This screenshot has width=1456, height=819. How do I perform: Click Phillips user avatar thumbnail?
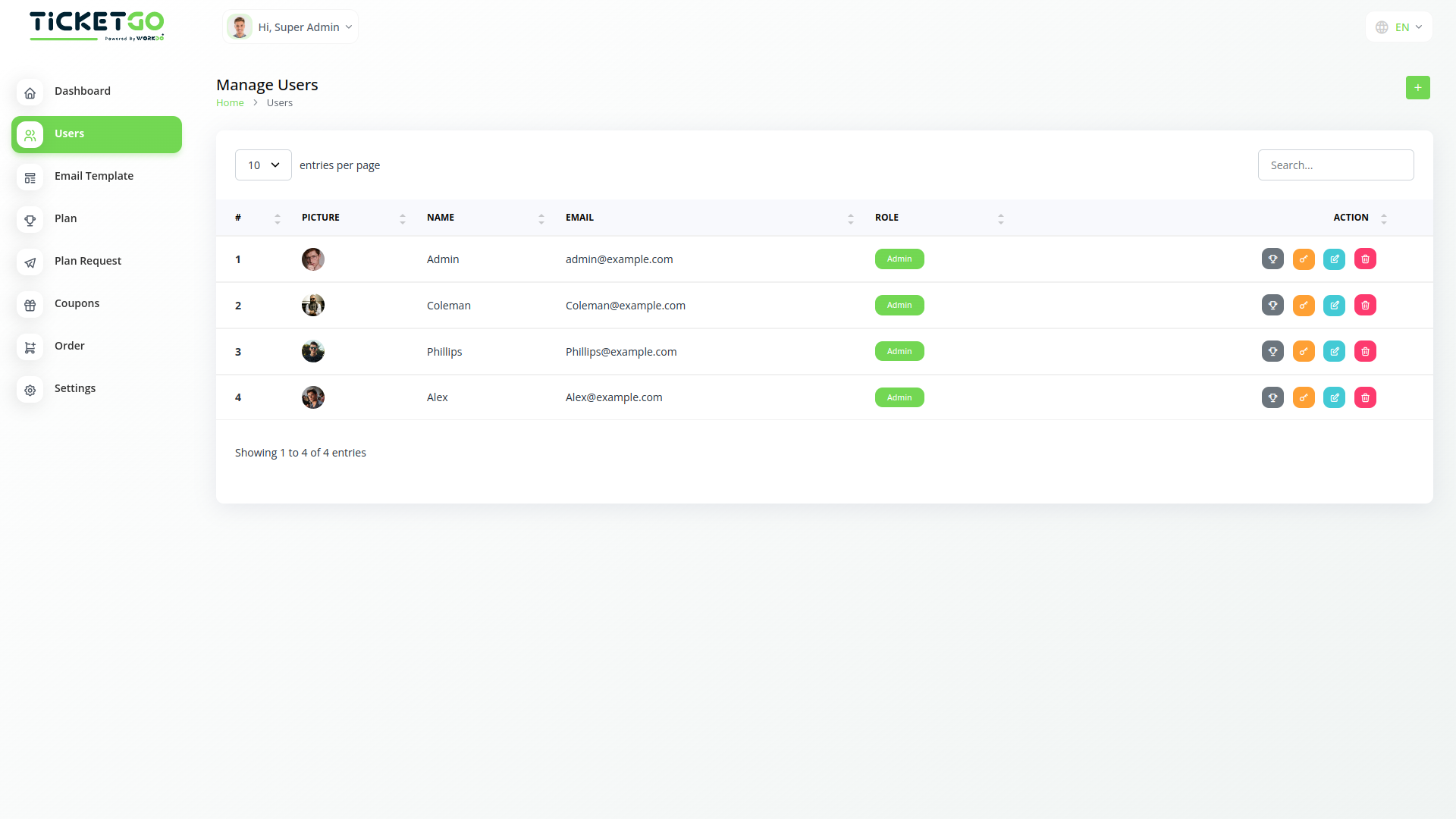point(313,351)
